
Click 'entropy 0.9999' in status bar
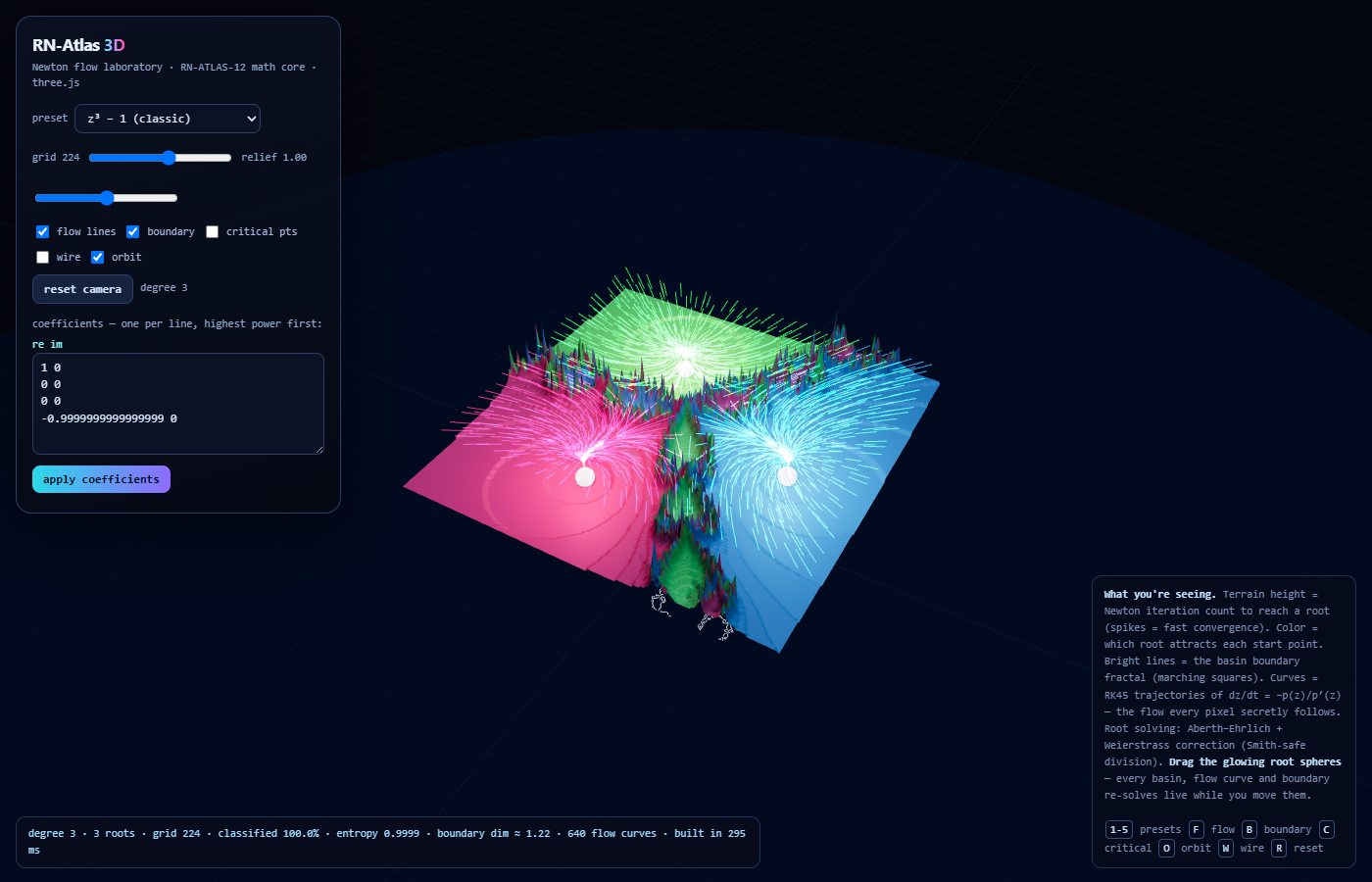[377, 834]
